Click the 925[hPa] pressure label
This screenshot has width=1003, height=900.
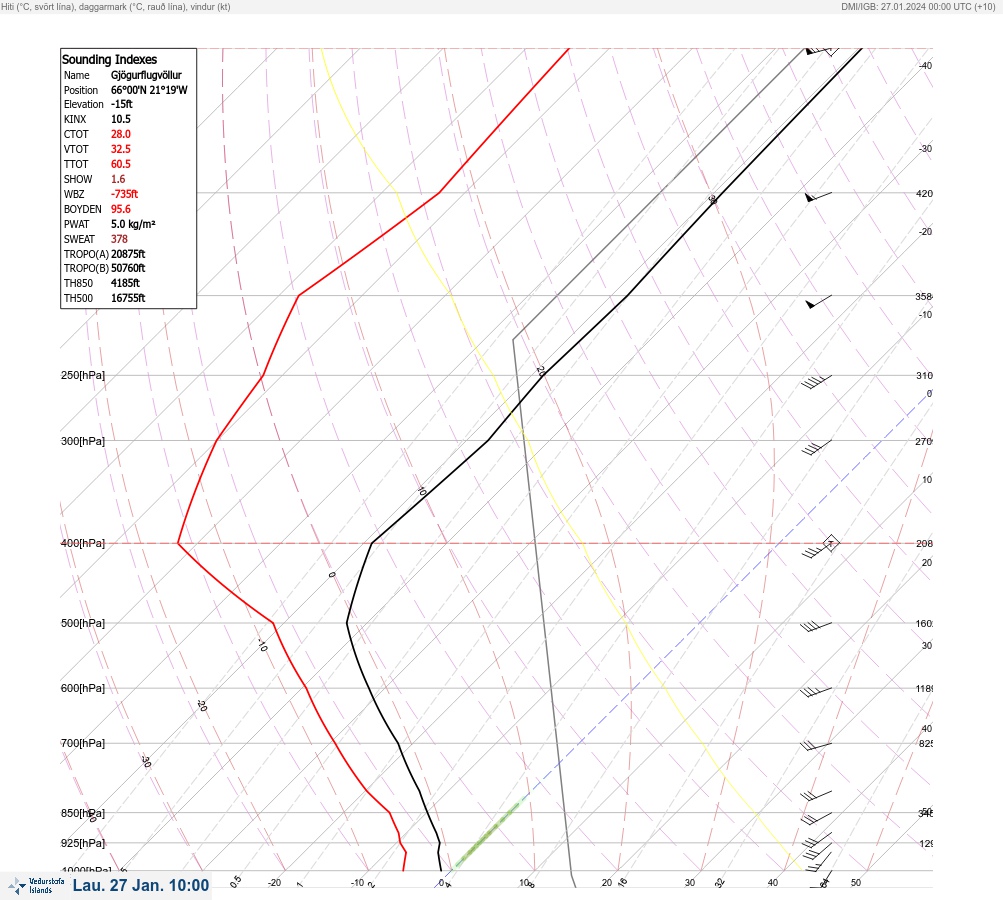point(83,843)
